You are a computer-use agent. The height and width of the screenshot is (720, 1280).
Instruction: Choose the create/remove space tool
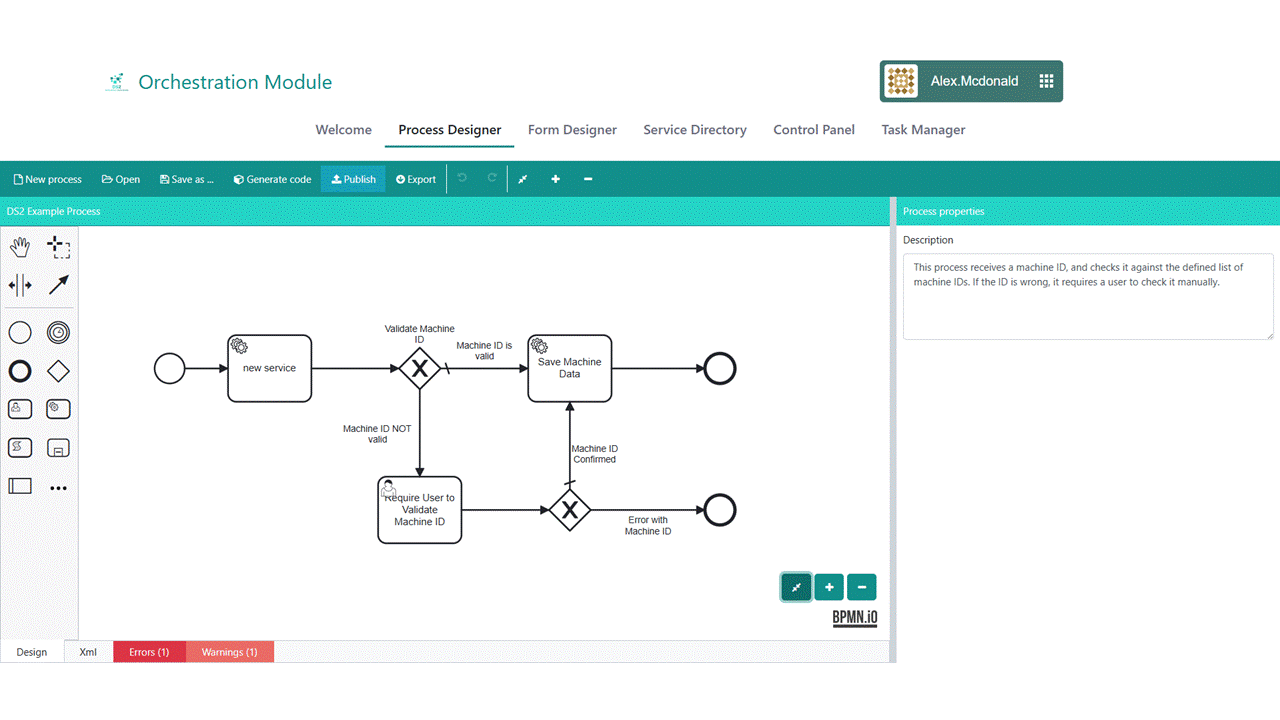pos(20,285)
